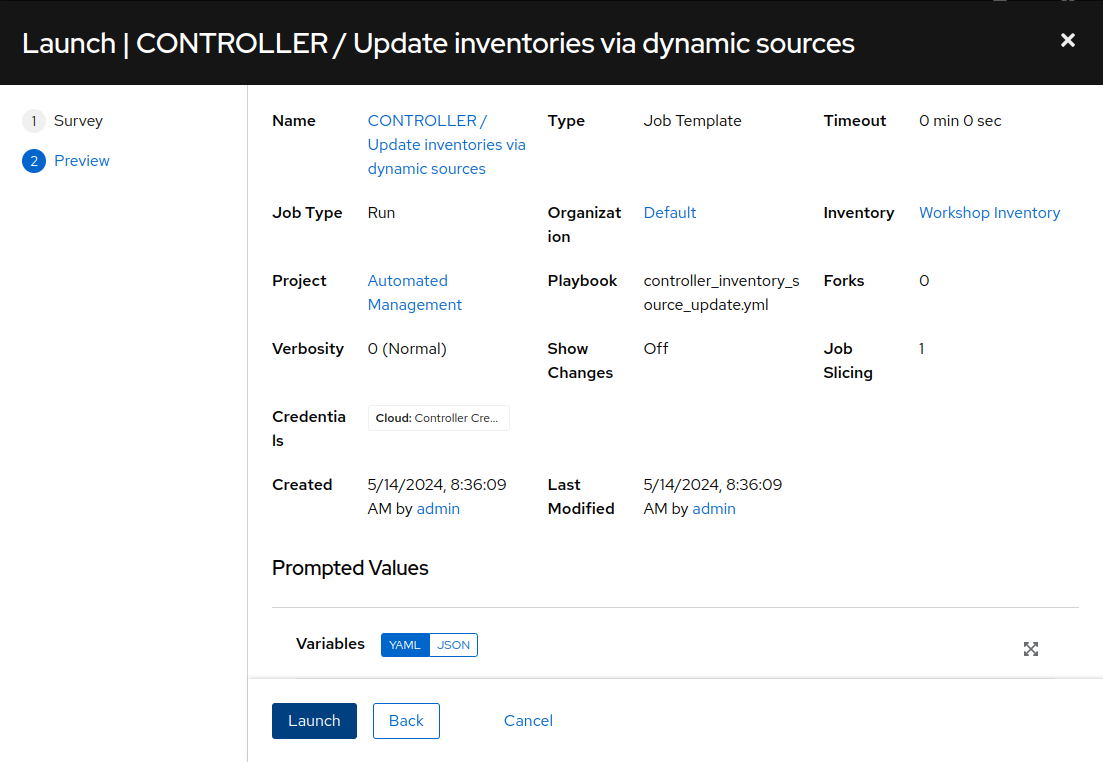The width and height of the screenshot is (1103, 762).
Task: Open the Default organization link
Action: coord(670,212)
